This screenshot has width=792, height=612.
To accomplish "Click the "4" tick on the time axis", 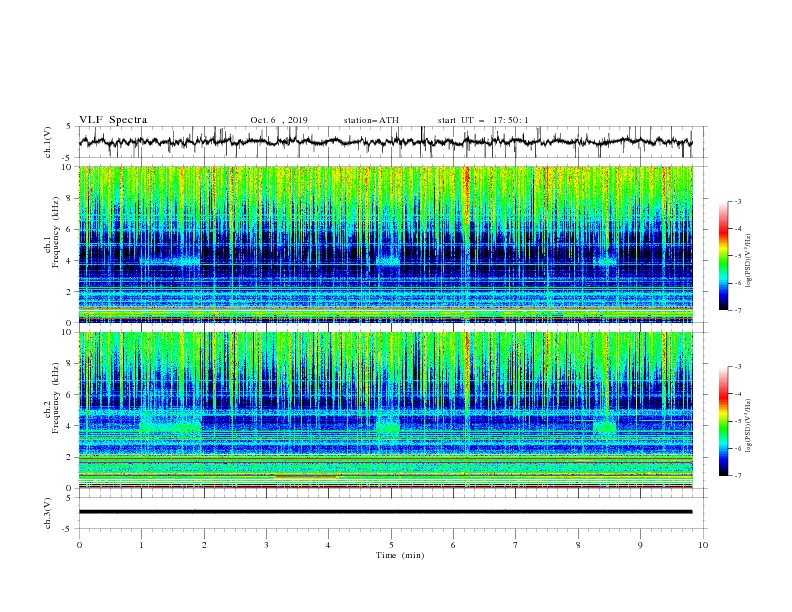I will pyautogui.click(x=329, y=545).
